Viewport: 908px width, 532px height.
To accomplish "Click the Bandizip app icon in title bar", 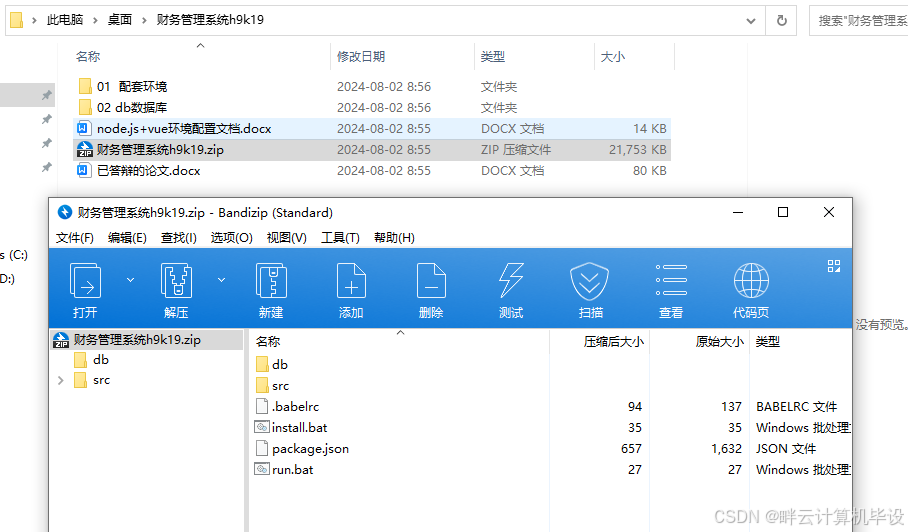I will (x=64, y=212).
